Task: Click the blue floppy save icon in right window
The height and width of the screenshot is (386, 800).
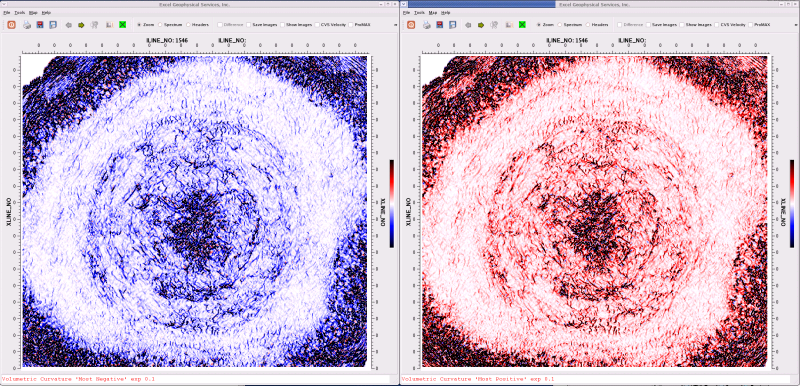Action: point(452,24)
